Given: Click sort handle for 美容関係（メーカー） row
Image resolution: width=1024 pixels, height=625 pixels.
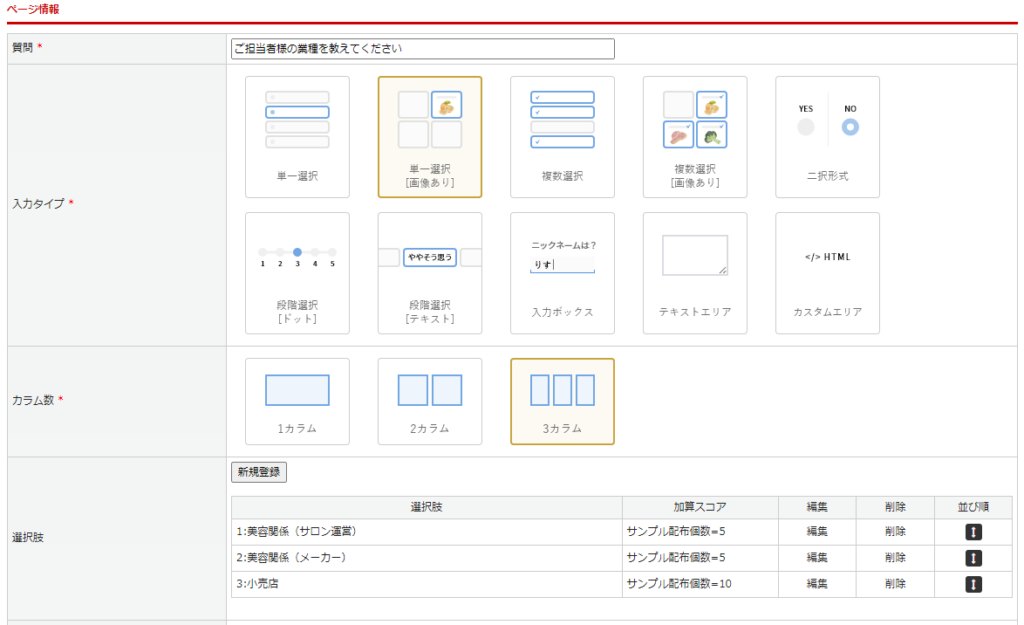Looking at the screenshot, I should click(974, 558).
